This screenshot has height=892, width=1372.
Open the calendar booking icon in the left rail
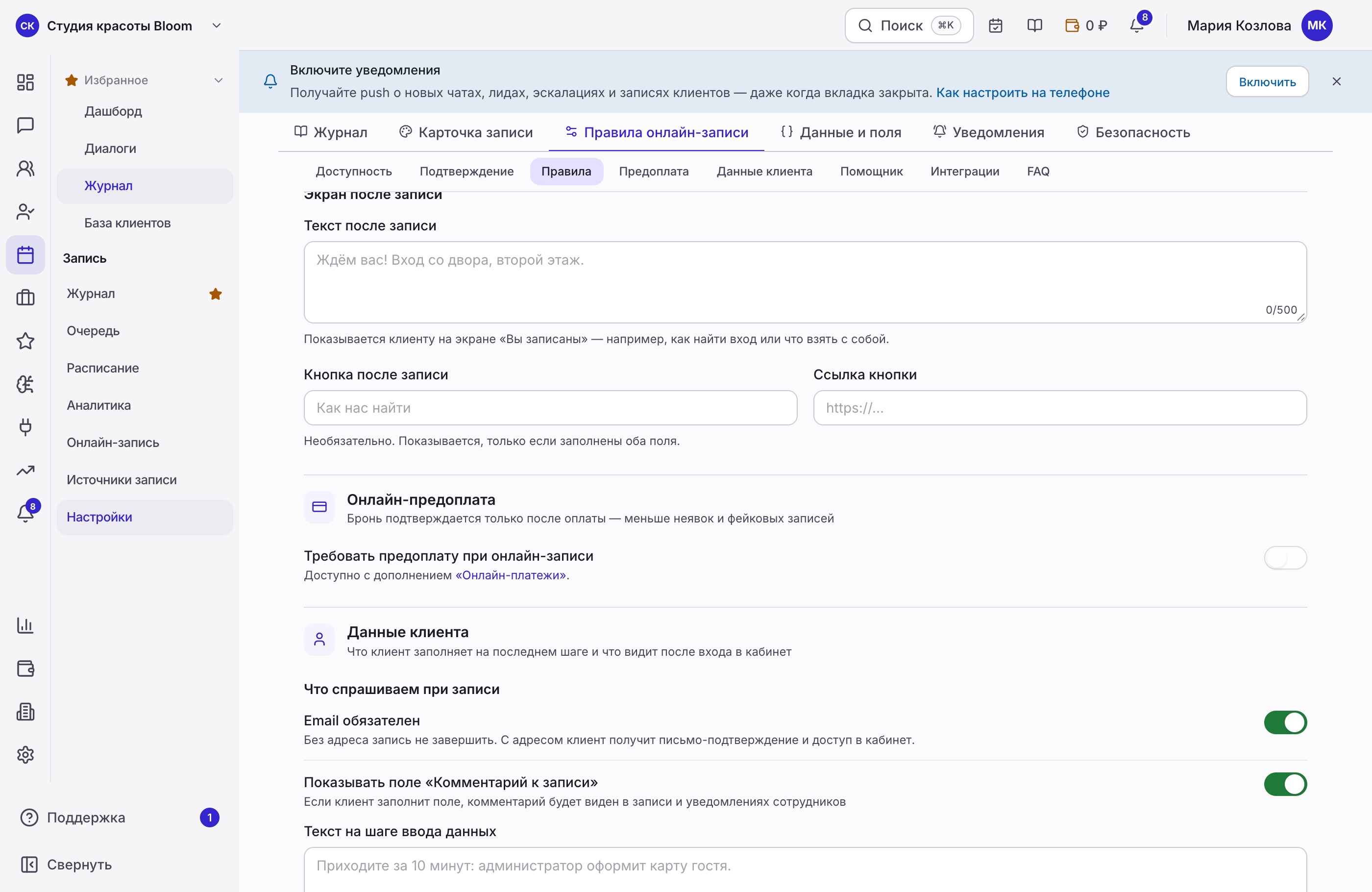25,255
